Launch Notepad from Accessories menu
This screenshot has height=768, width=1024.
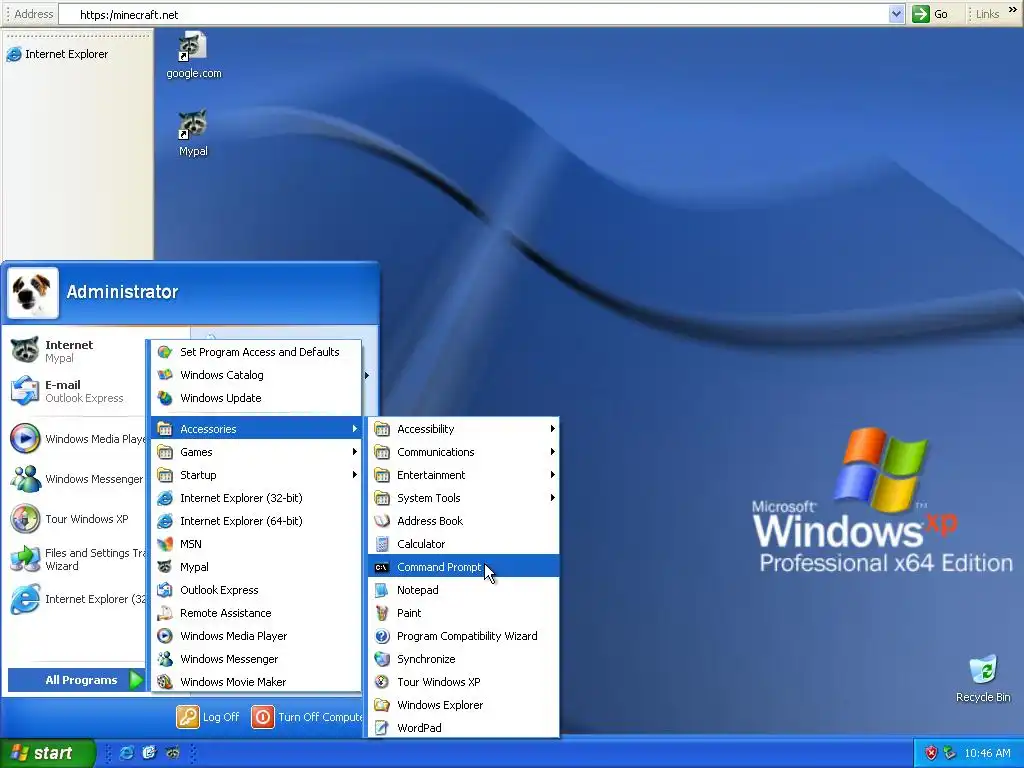[x=464, y=590]
